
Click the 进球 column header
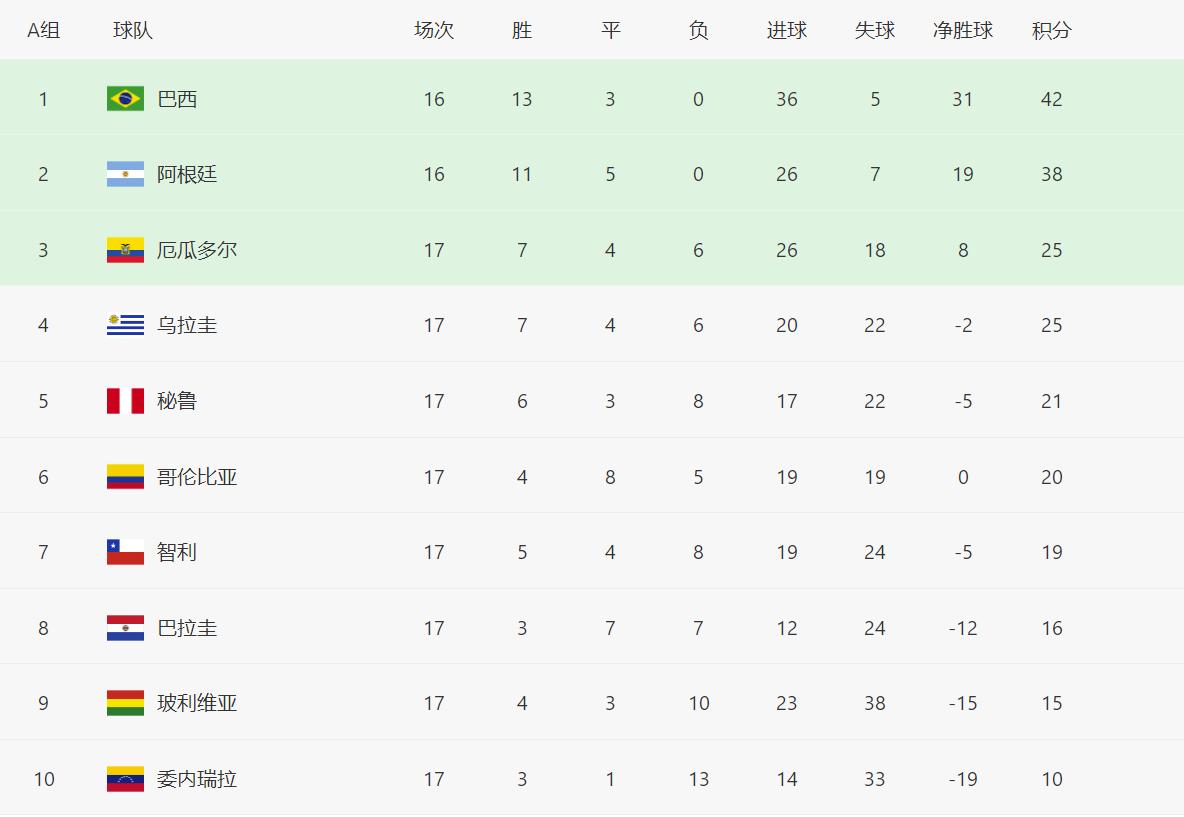(787, 30)
